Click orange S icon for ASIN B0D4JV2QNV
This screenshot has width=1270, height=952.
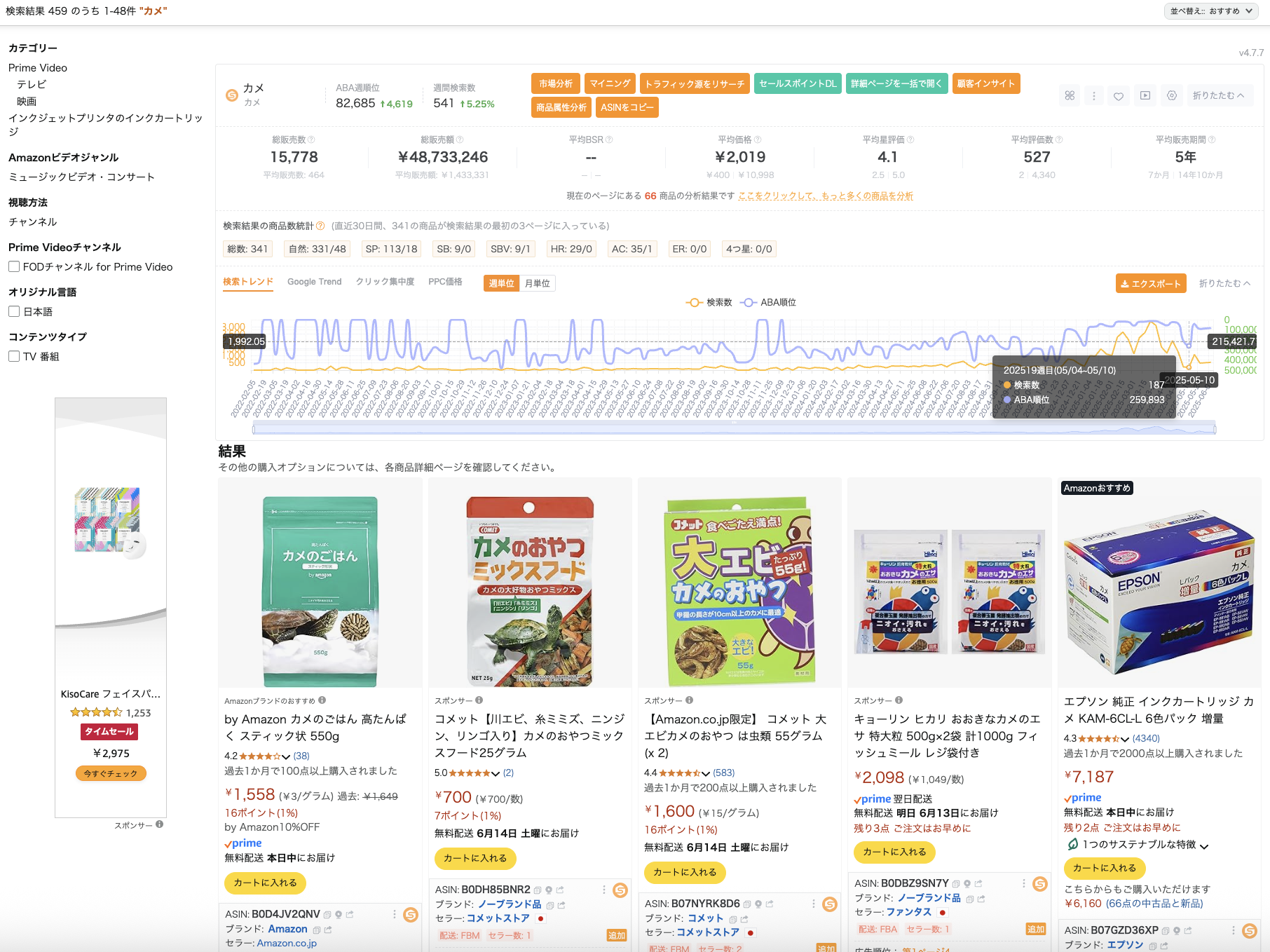click(411, 914)
